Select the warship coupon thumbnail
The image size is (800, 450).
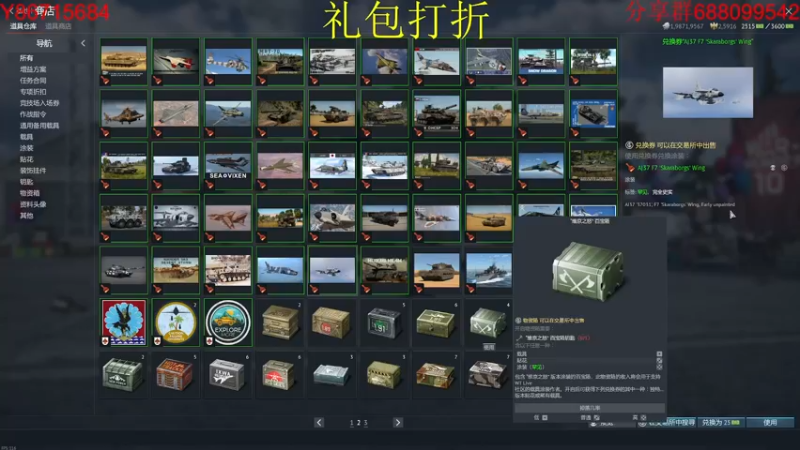pos(488,270)
